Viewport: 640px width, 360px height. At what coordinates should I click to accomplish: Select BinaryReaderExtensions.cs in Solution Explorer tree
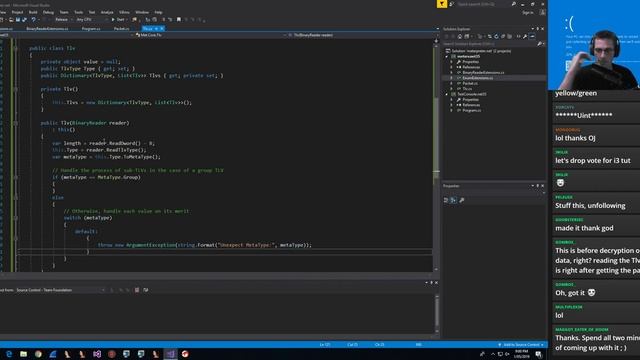pos(483,73)
